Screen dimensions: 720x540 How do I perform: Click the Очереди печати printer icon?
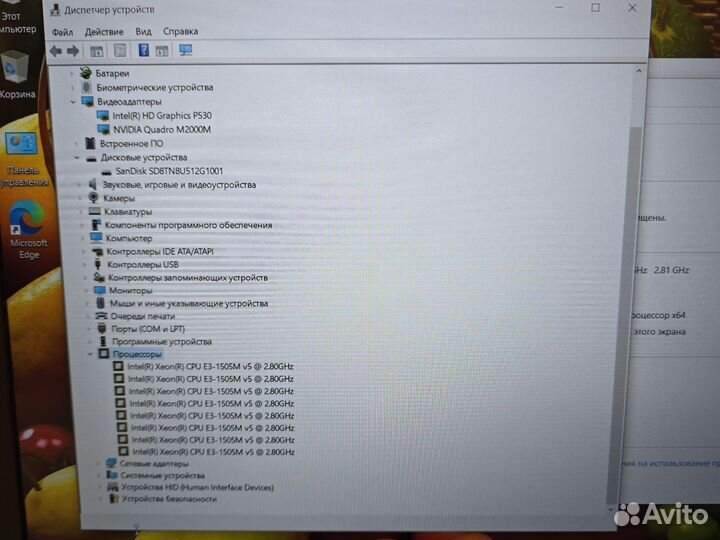pos(101,316)
